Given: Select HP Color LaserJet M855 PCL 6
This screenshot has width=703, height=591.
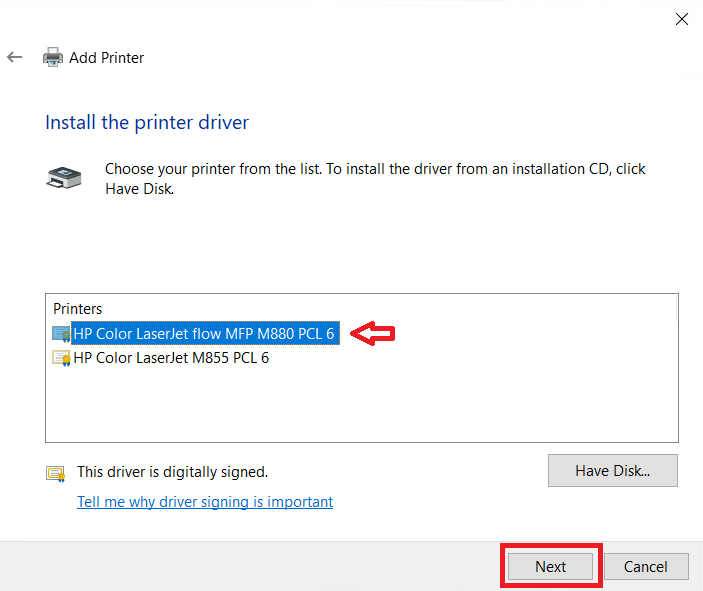Looking at the screenshot, I should pyautogui.click(x=171, y=358).
